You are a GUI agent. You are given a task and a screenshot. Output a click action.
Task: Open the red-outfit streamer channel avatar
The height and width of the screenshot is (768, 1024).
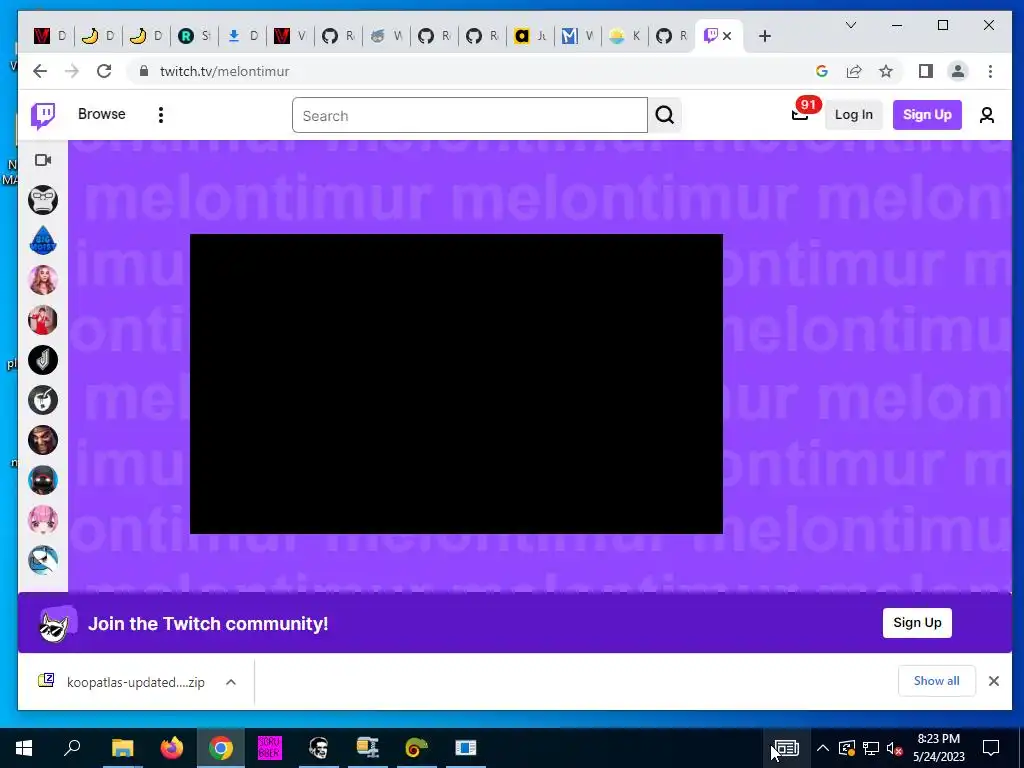coord(43,320)
